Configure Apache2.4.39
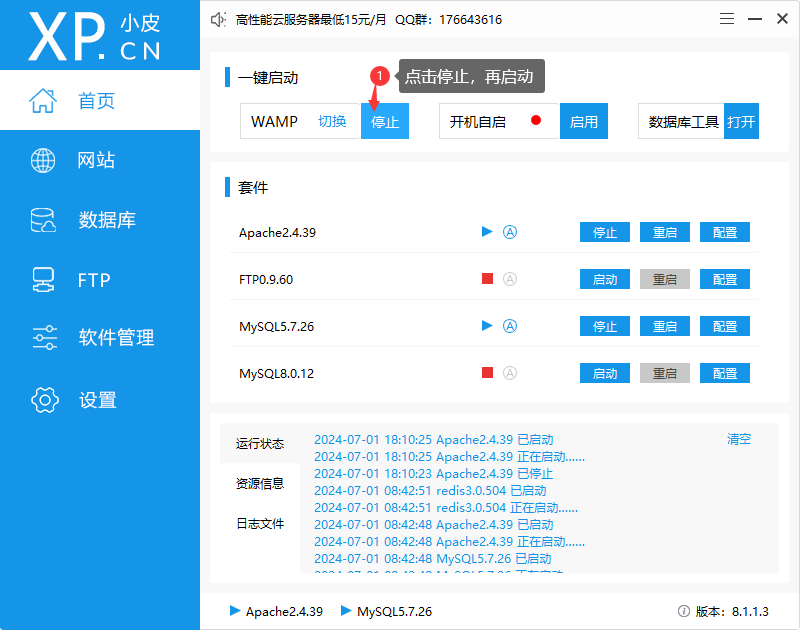The width and height of the screenshot is (800, 630). click(725, 232)
